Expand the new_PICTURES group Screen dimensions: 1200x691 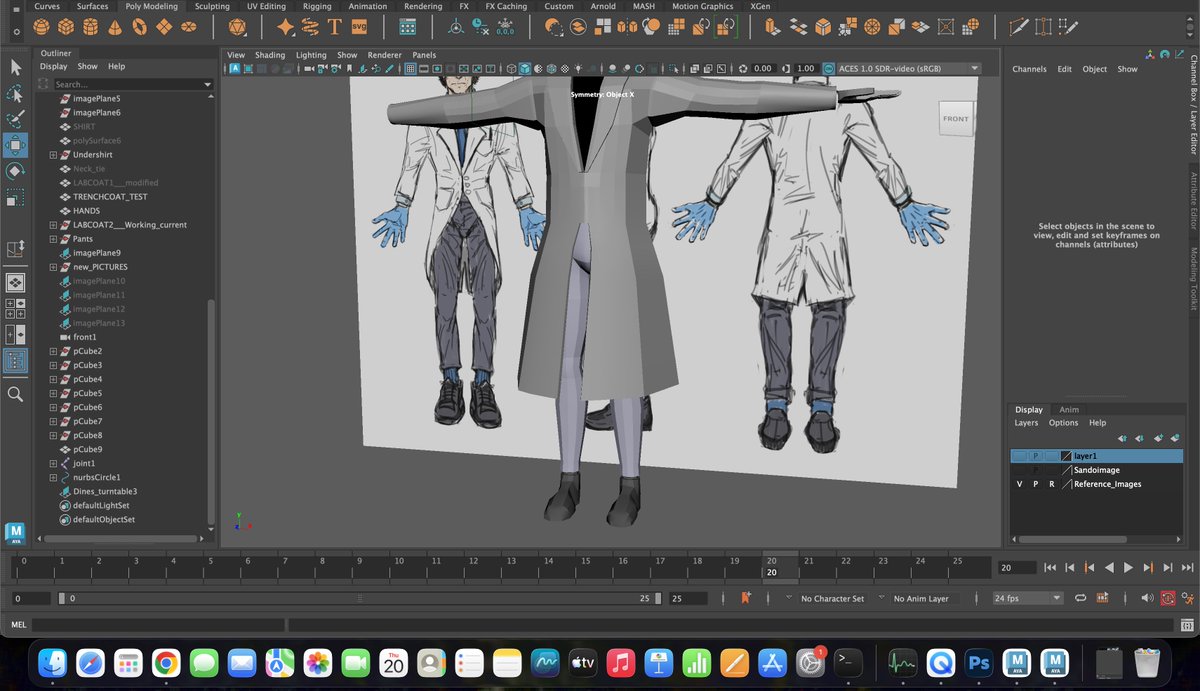pyautogui.click(x=53, y=267)
